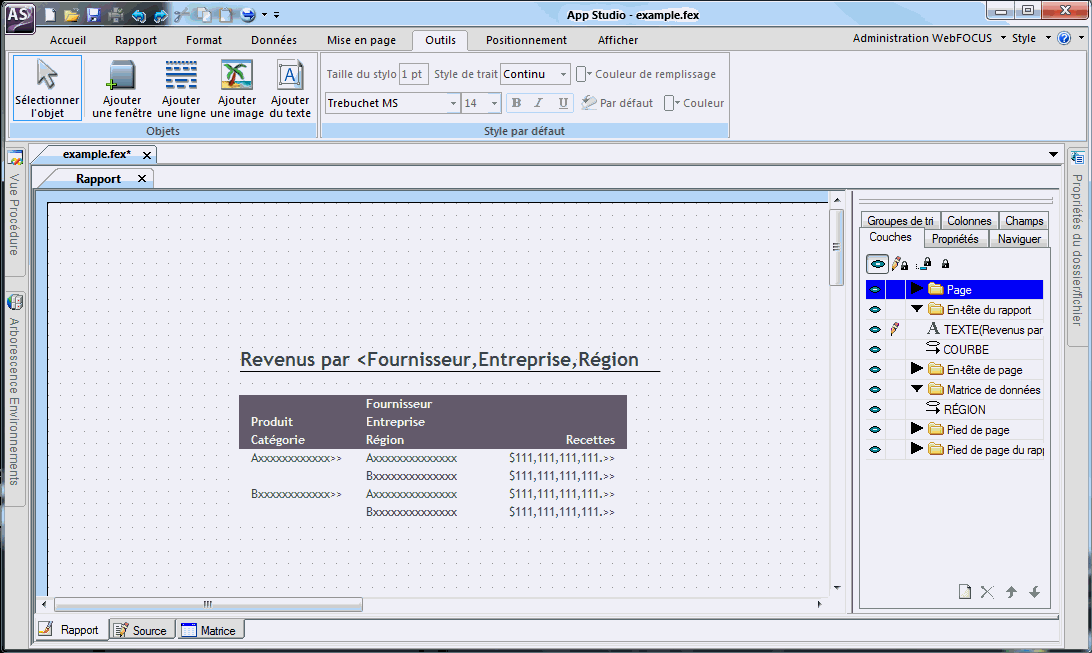
Task: Hide the En-tête de page layer
Action: [x=875, y=370]
